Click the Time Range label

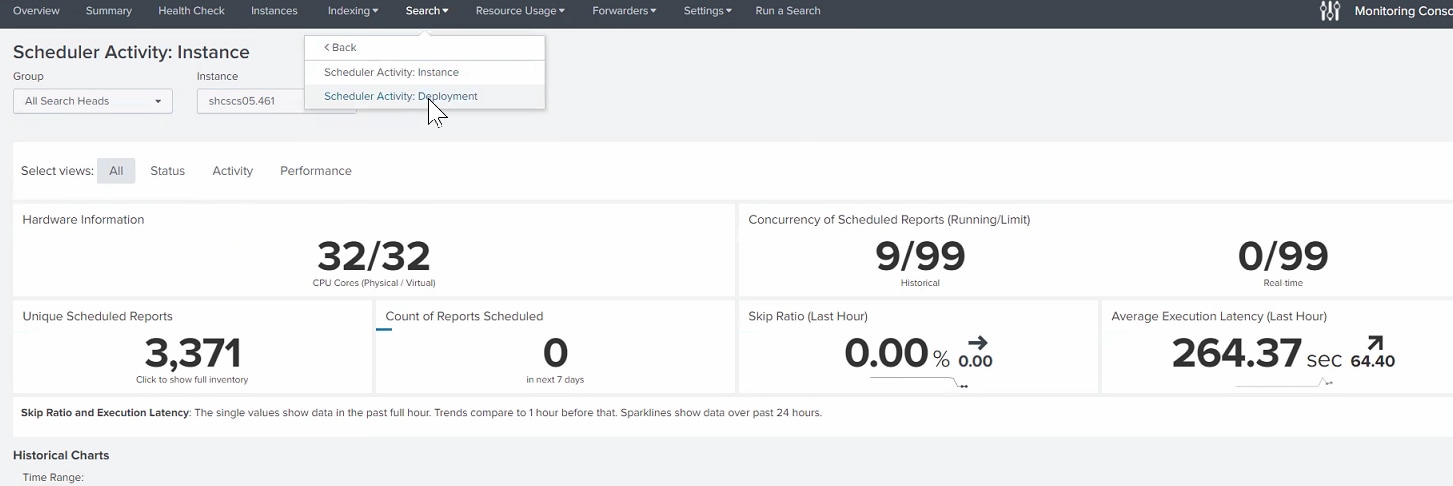(x=53, y=478)
